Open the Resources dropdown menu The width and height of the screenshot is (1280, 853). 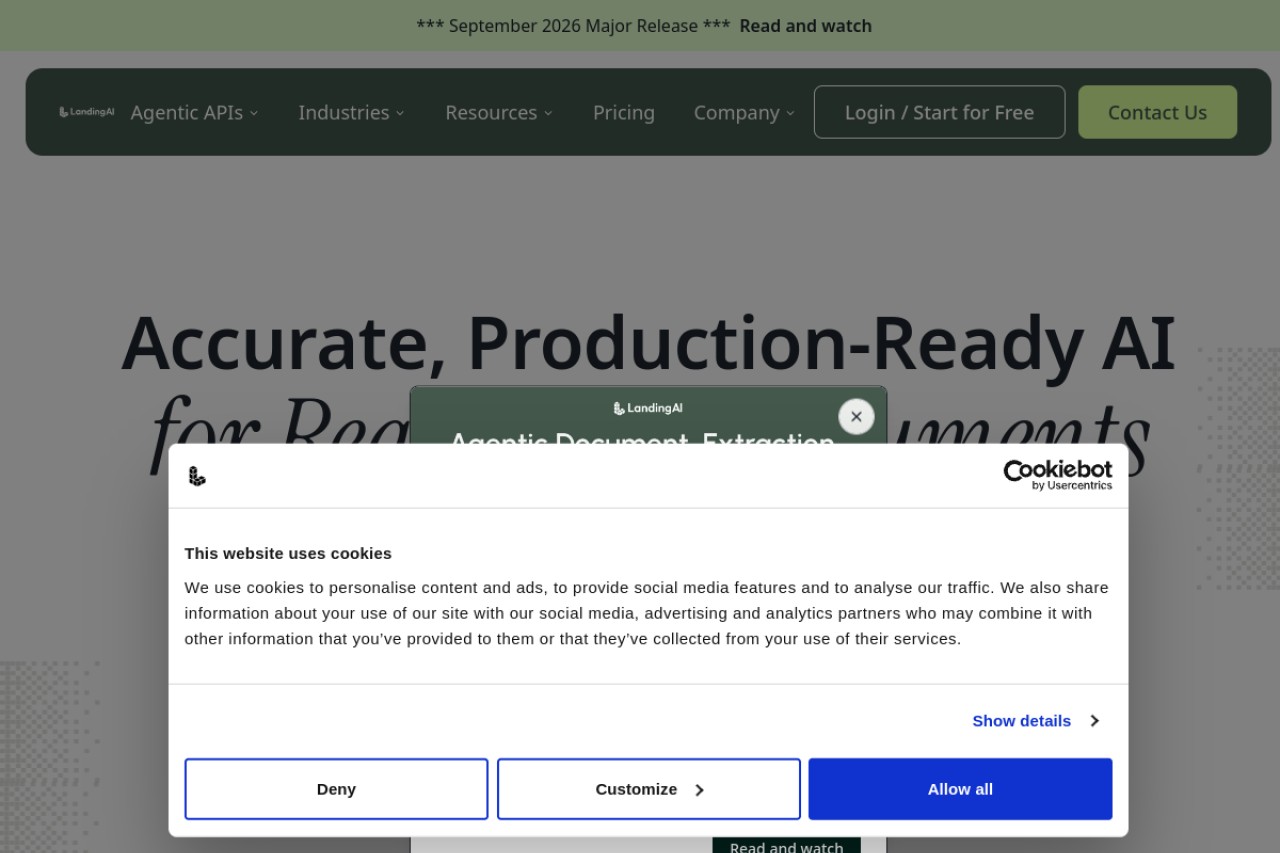click(x=498, y=112)
